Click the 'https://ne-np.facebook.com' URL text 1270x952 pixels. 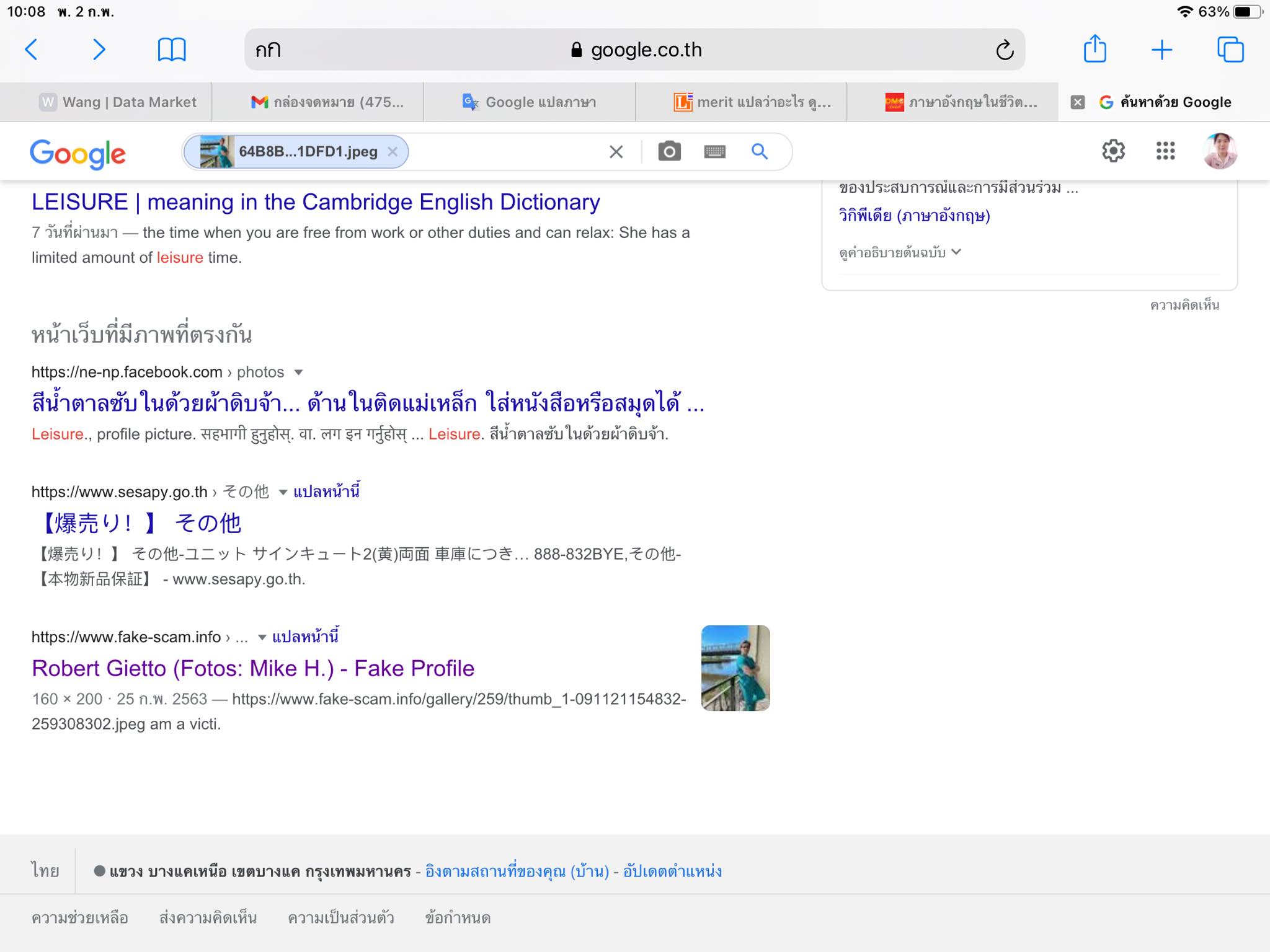[127, 372]
